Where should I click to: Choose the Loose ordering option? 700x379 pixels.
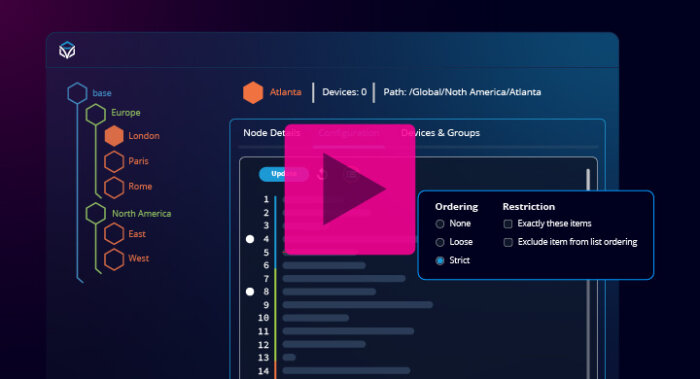coord(440,242)
